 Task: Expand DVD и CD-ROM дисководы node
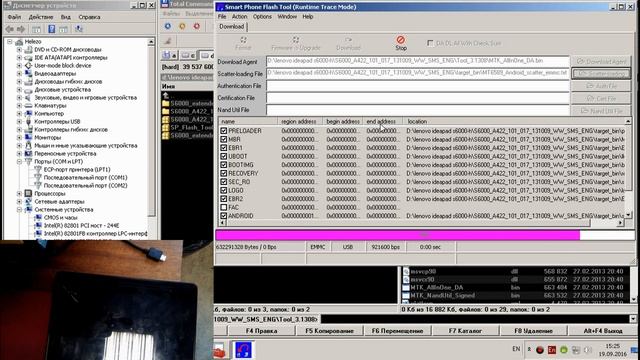pos(19,50)
